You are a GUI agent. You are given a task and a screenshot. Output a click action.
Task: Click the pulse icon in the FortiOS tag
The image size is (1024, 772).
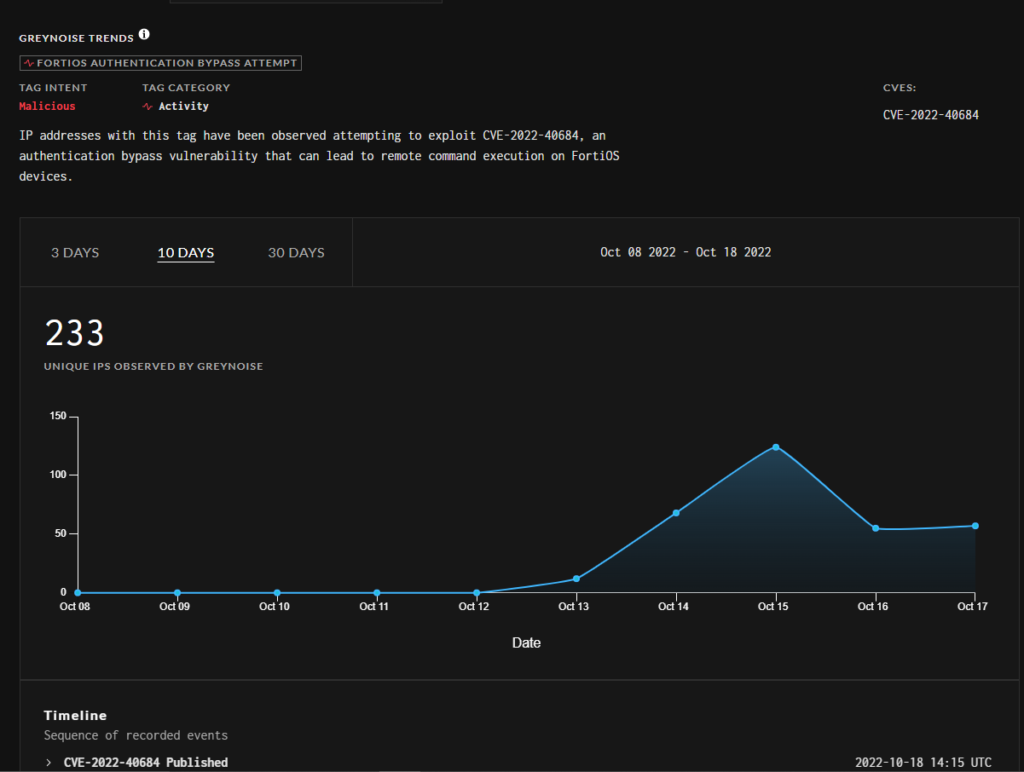[29, 63]
